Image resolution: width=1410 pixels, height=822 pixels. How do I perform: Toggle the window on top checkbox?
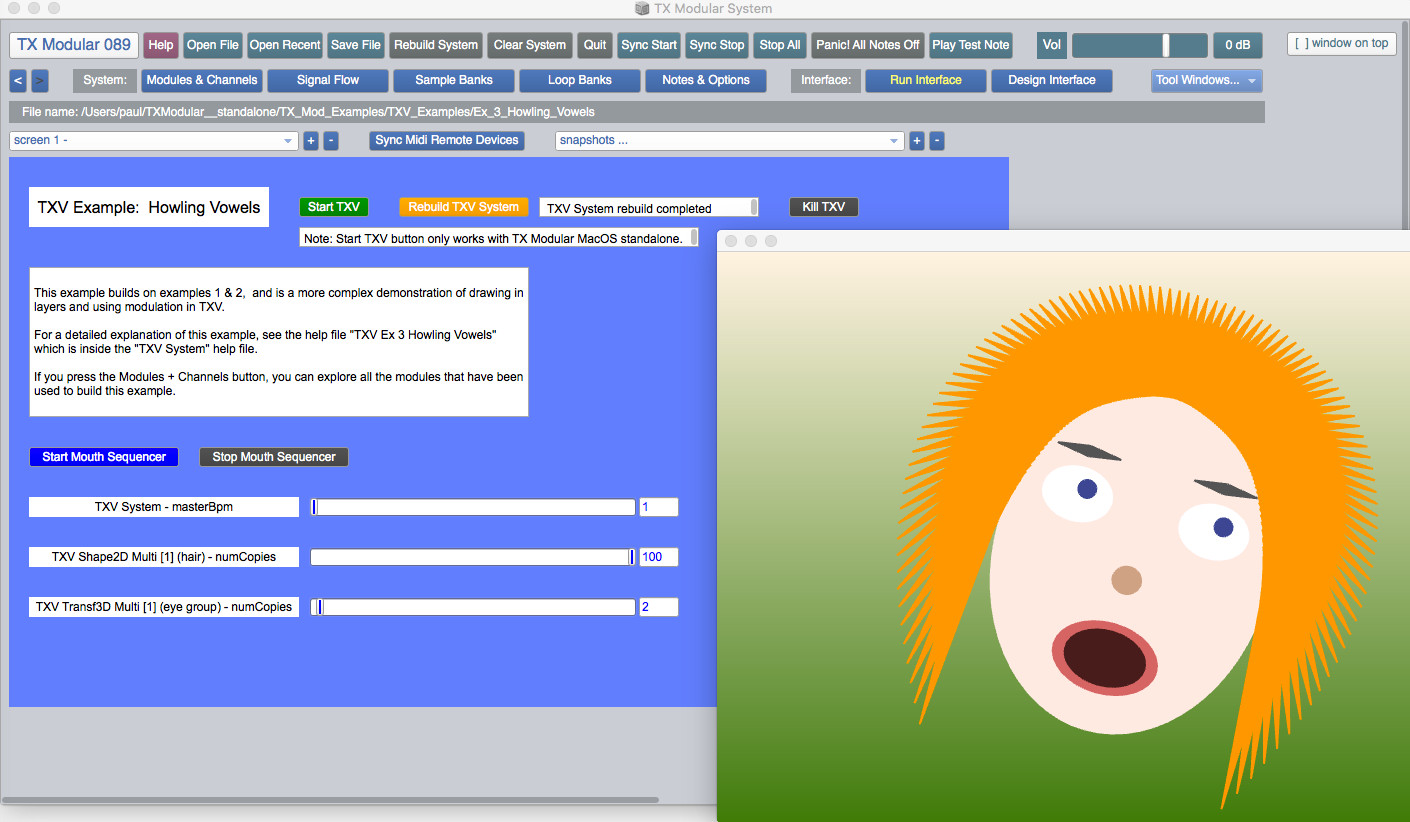[1341, 44]
